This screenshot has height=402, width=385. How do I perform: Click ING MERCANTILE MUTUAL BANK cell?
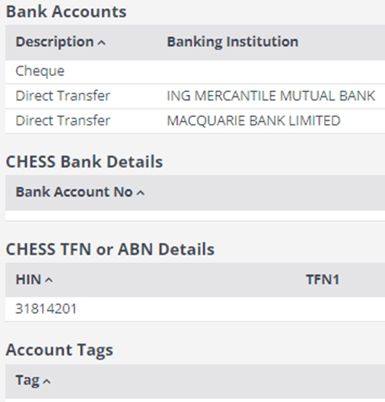point(271,96)
